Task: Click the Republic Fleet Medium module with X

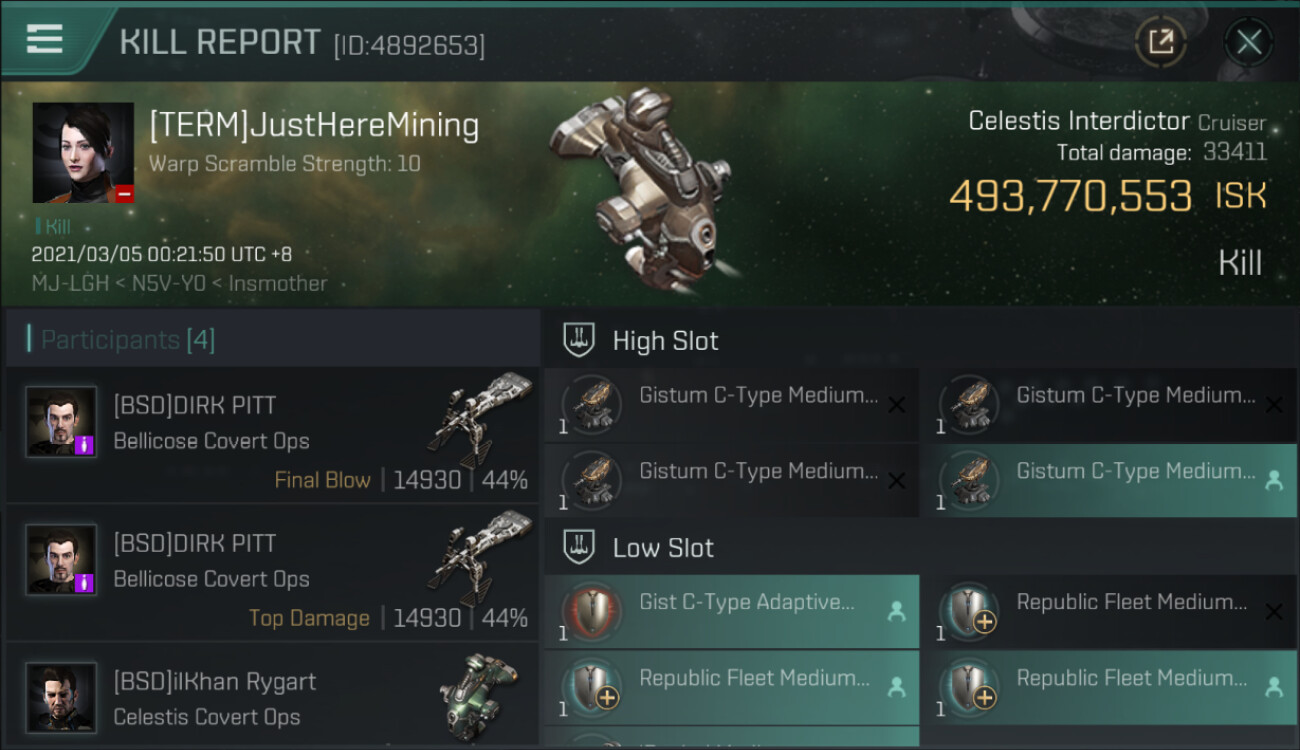Action: (x=1108, y=612)
